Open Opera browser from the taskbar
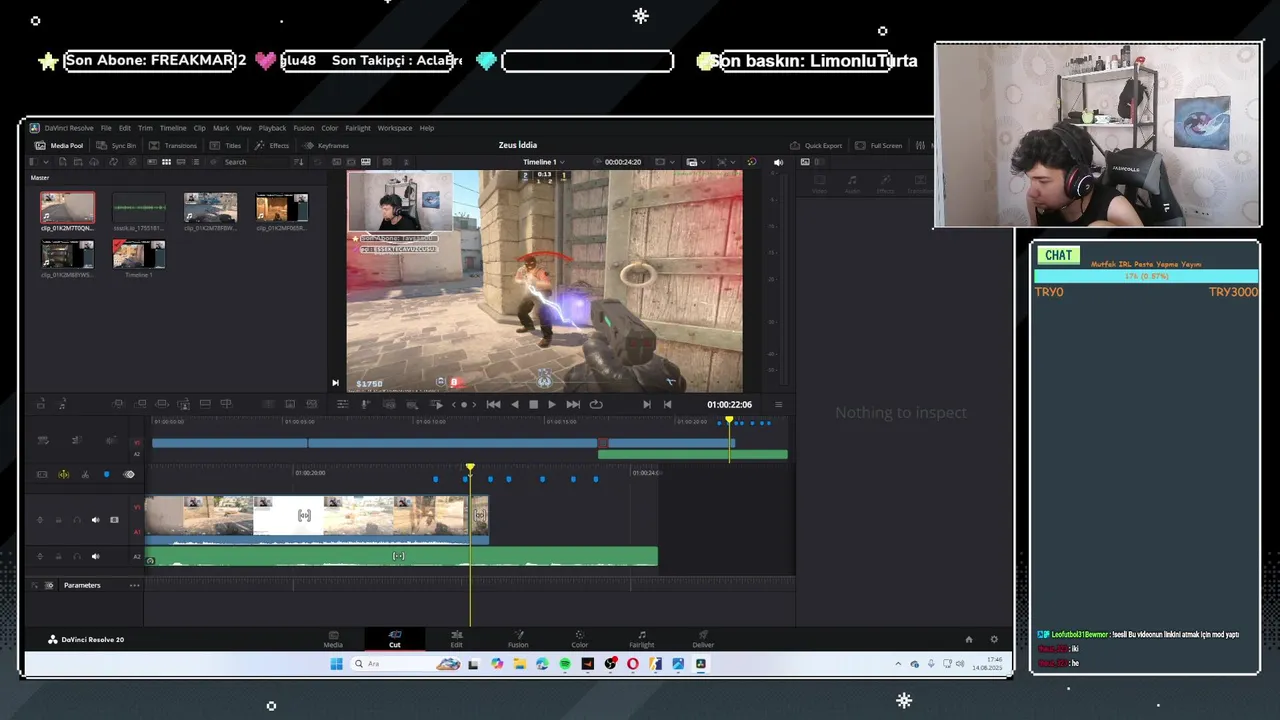Viewport: 1280px width, 720px height. (633, 664)
